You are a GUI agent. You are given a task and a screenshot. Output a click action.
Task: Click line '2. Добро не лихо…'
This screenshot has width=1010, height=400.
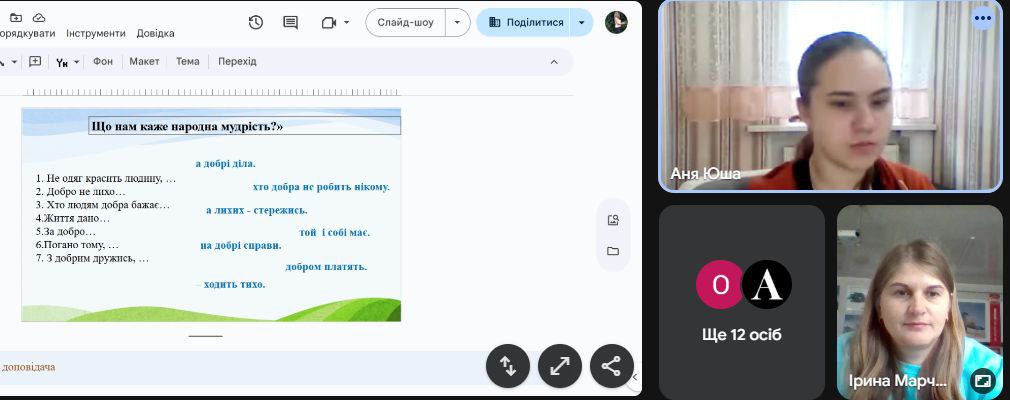[81, 191]
